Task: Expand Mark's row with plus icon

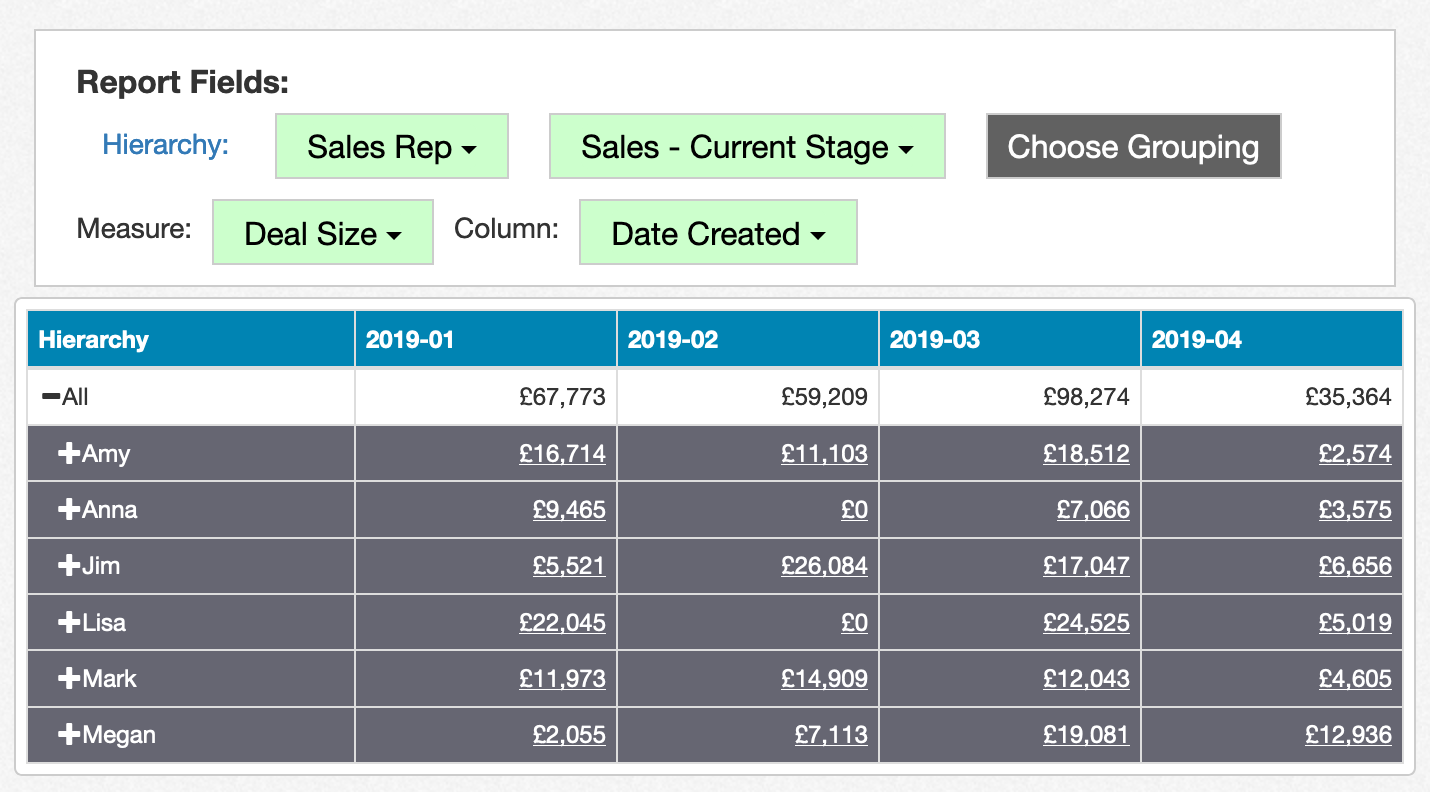Action: click(x=68, y=679)
